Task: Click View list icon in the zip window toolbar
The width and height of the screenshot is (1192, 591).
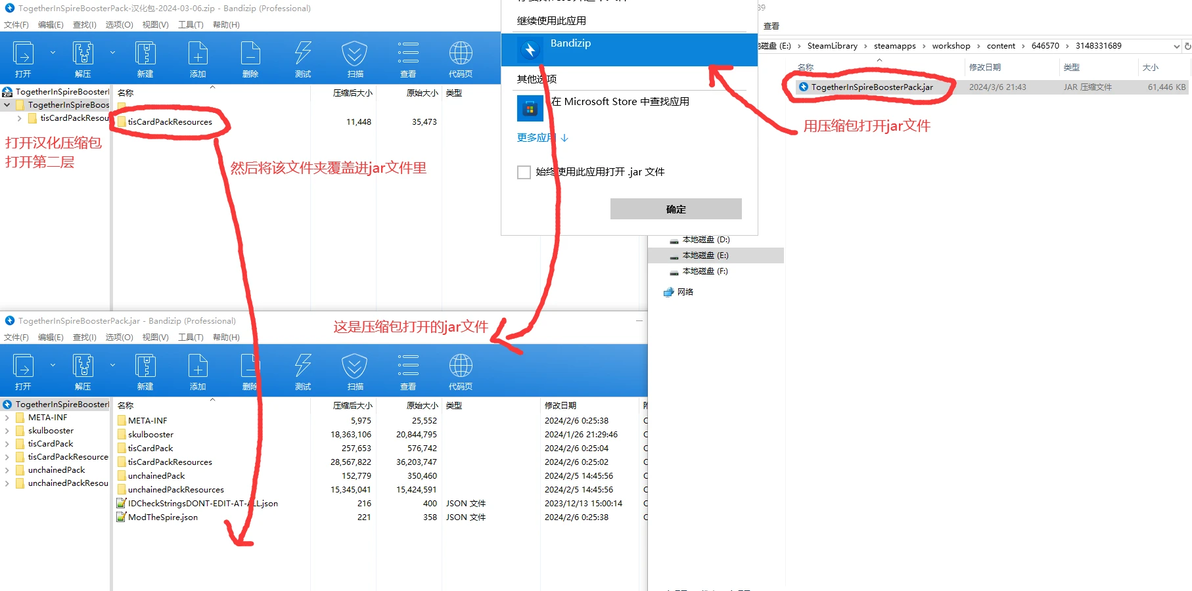Action: 408,53
